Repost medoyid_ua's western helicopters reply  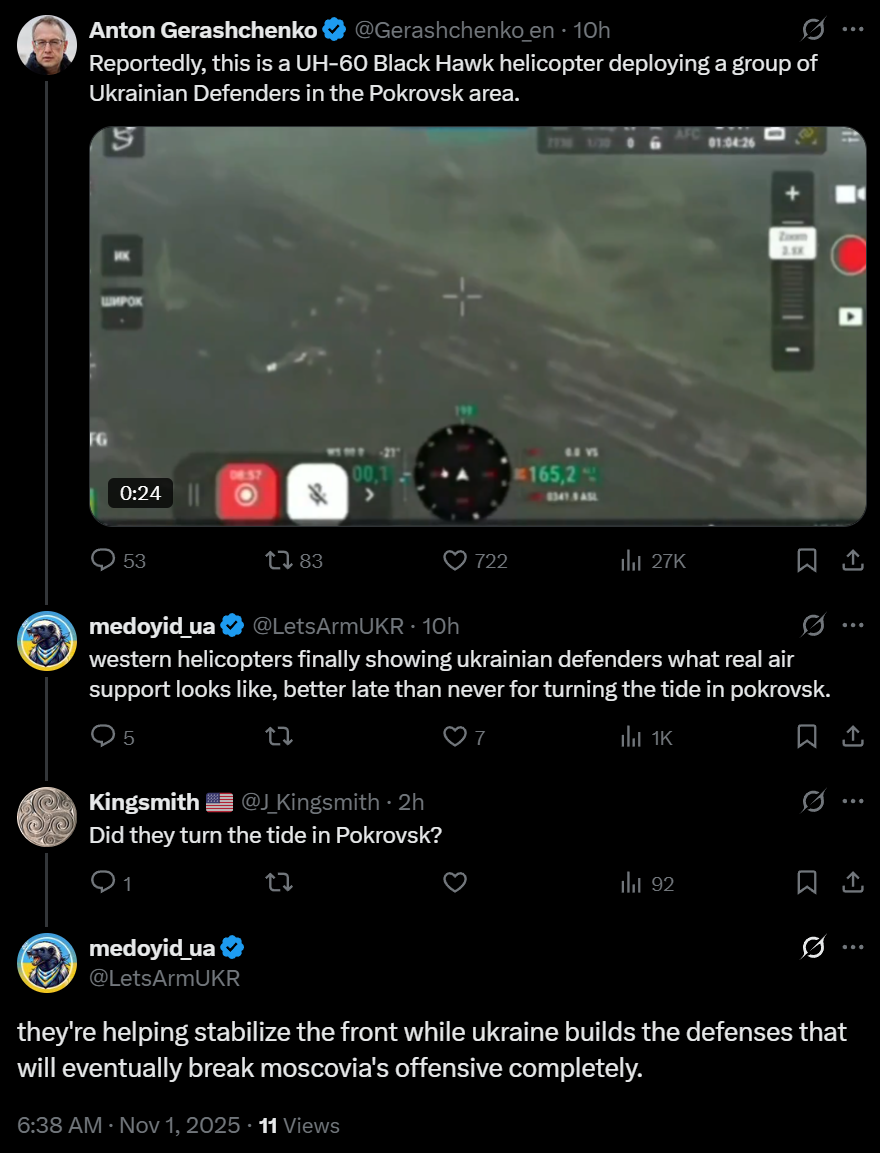pyautogui.click(x=279, y=737)
